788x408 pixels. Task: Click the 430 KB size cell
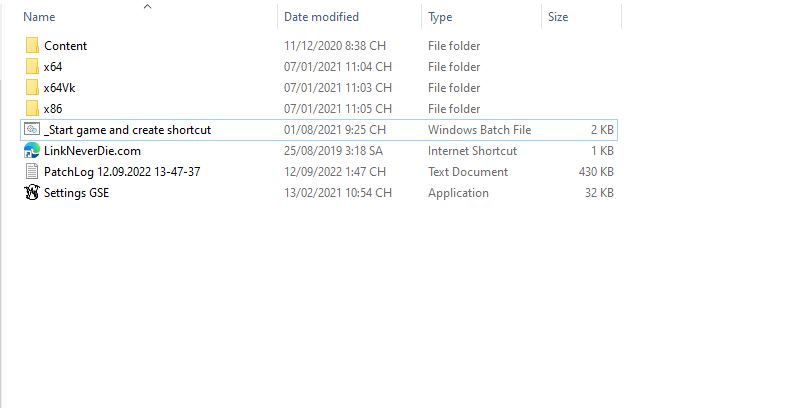point(596,172)
